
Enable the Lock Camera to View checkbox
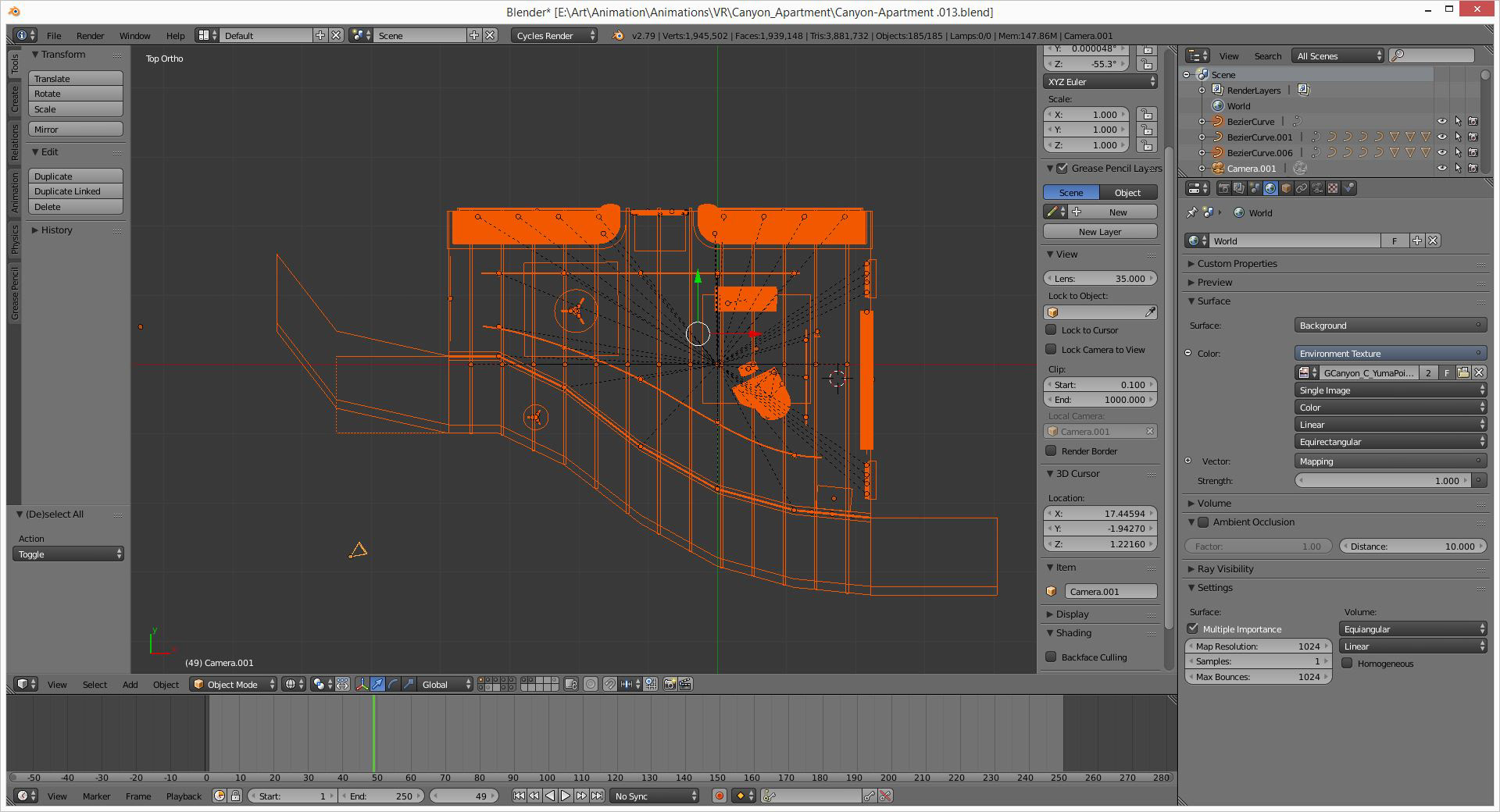coord(1052,350)
